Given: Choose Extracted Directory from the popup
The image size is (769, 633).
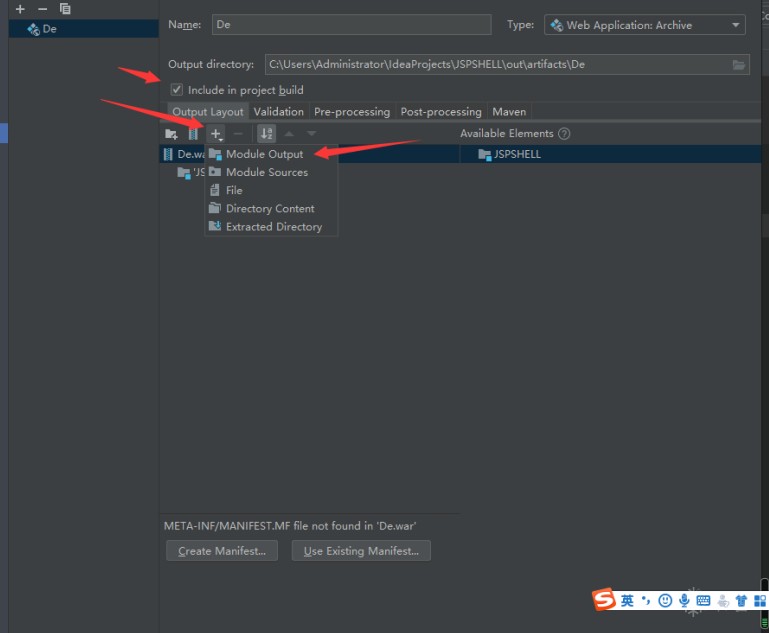Looking at the screenshot, I should pyautogui.click(x=271, y=227).
